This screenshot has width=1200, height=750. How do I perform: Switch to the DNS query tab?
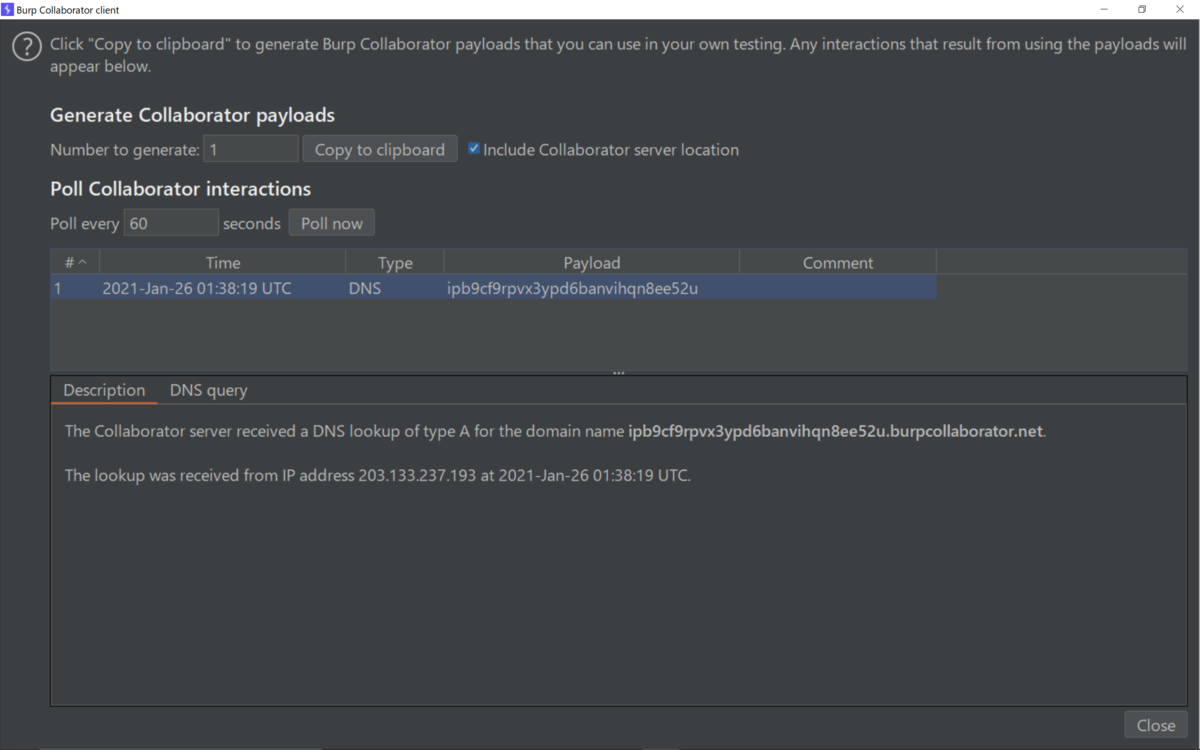tap(208, 390)
